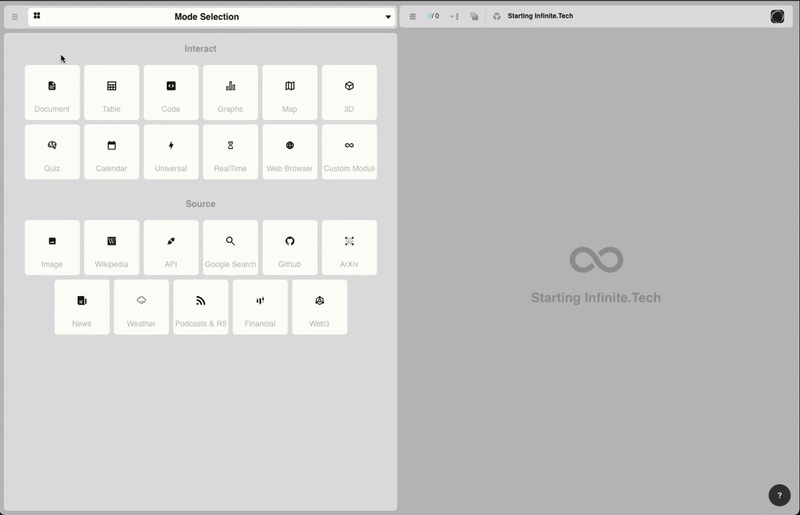Open the help question mark button

[779, 495]
